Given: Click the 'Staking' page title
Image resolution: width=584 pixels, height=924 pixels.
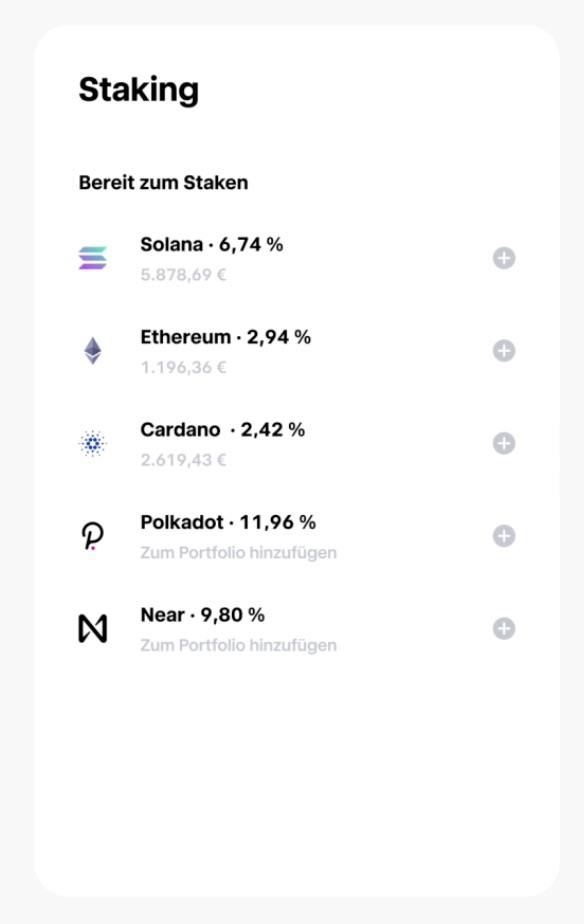Looking at the screenshot, I should (x=139, y=90).
